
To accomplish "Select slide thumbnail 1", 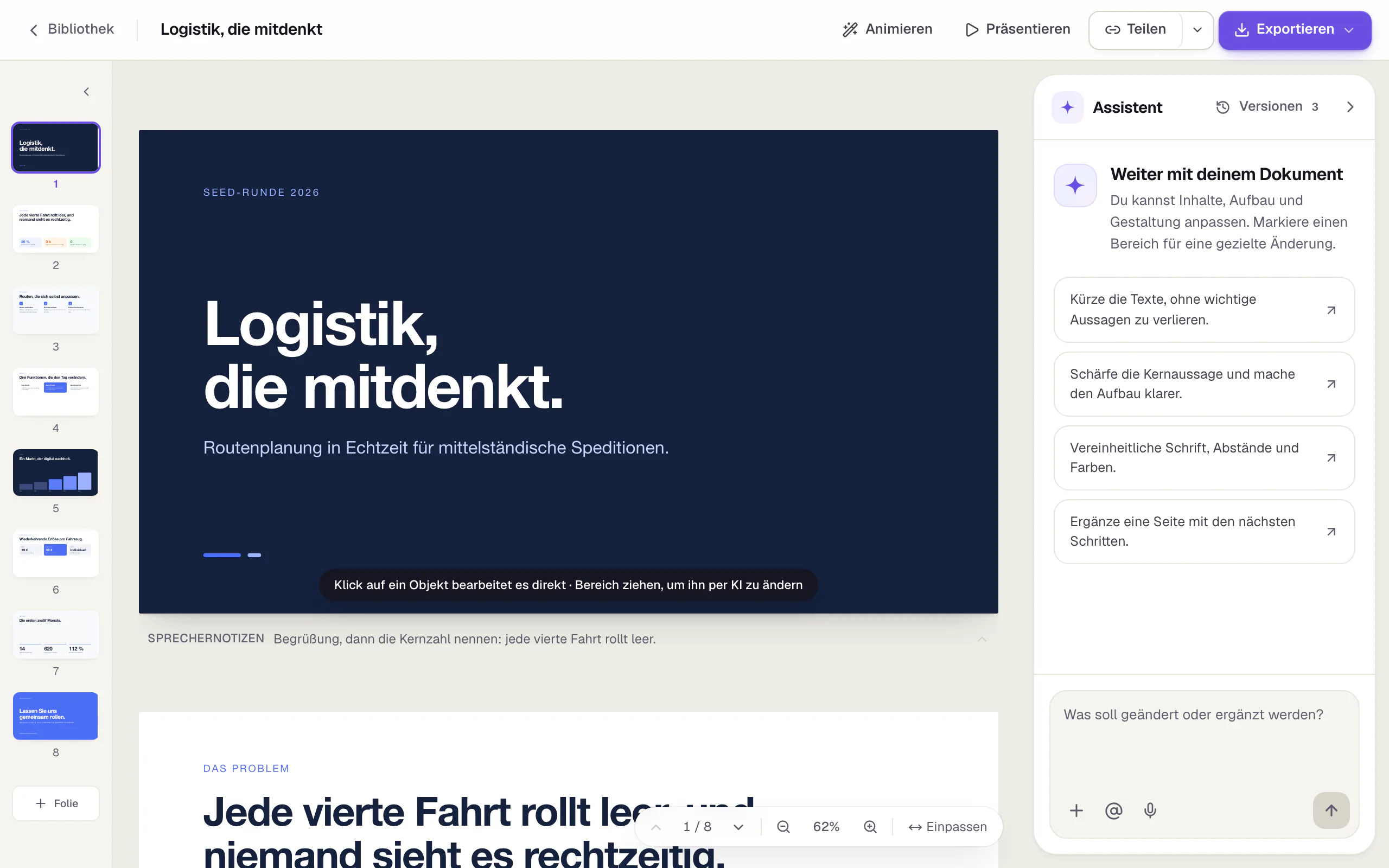I will tap(56, 148).
